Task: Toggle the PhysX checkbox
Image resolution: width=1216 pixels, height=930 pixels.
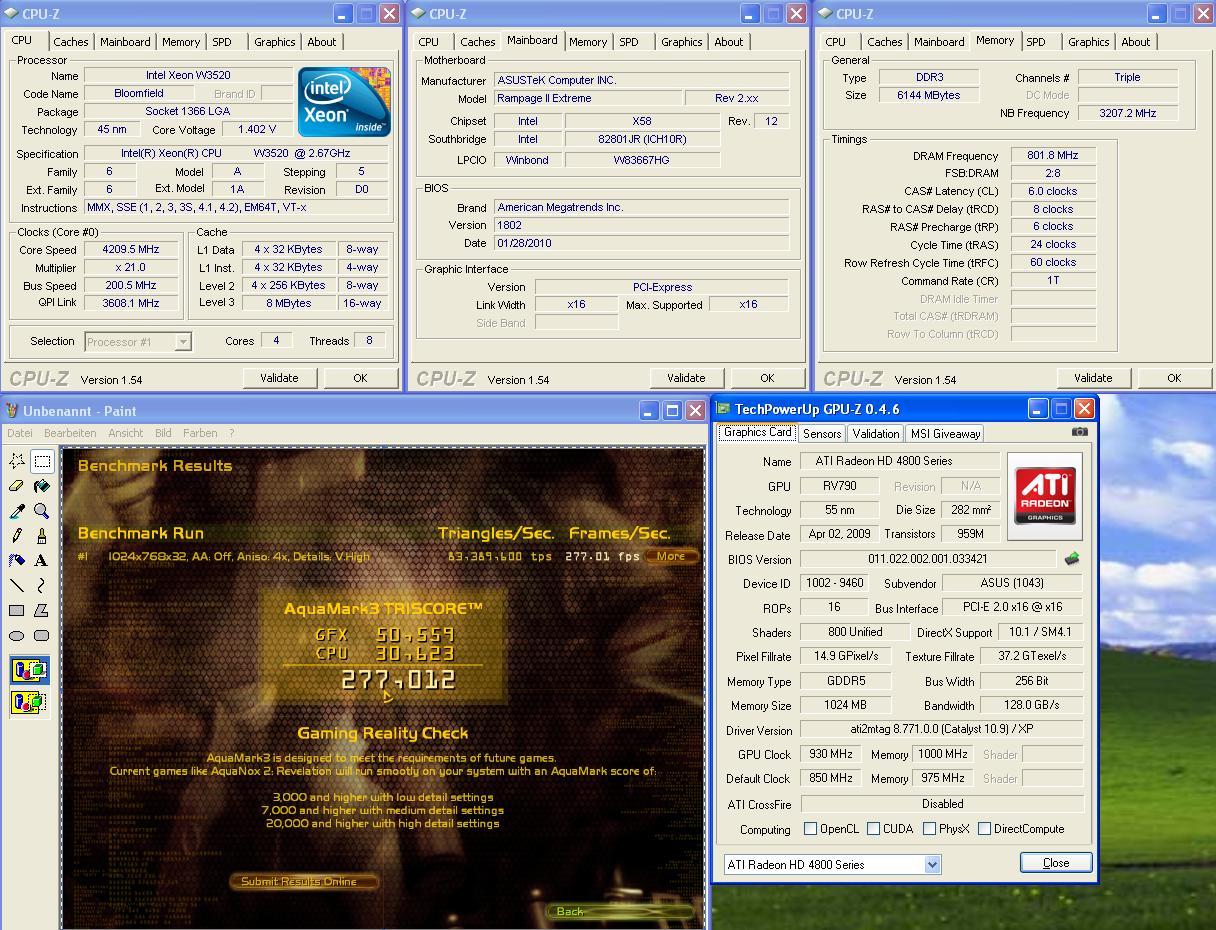Action: [x=930, y=829]
